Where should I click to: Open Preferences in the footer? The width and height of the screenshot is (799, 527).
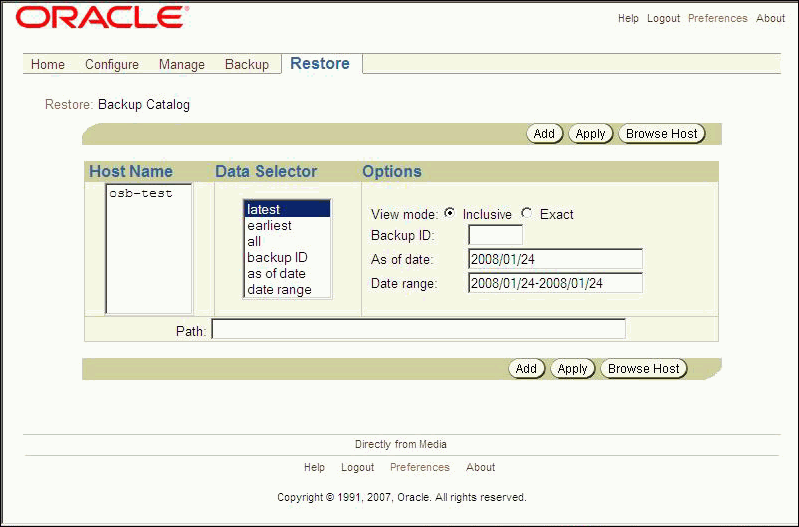(x=420, y=467)
